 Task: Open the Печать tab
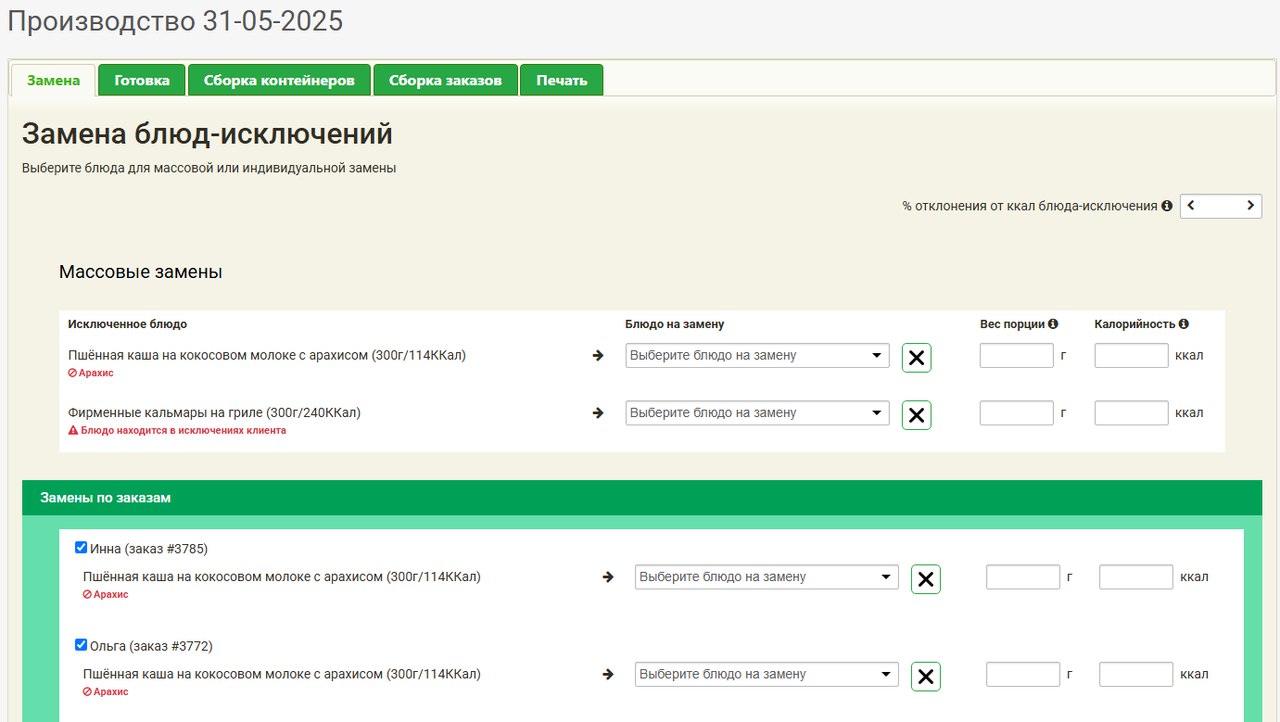point(561,80)
